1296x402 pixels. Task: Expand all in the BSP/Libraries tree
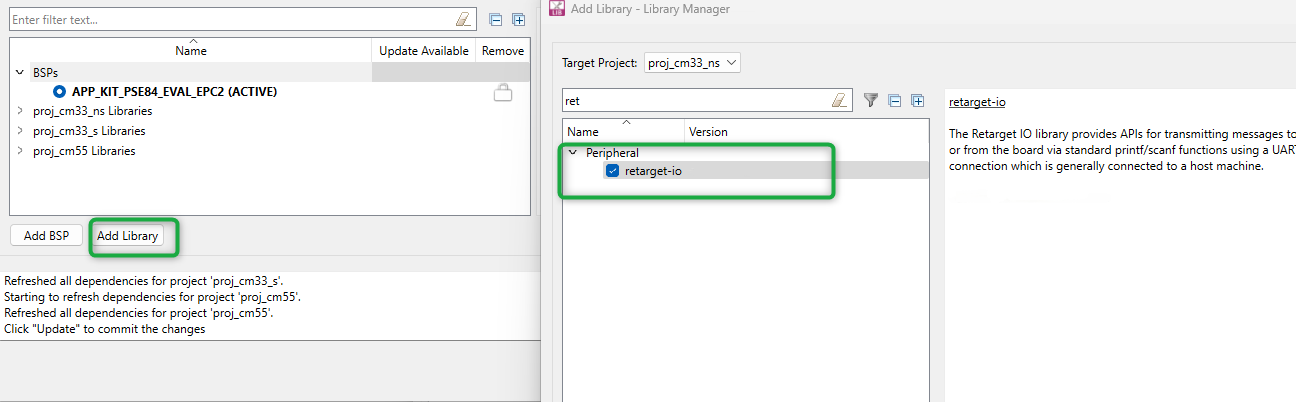click(518, 19)
